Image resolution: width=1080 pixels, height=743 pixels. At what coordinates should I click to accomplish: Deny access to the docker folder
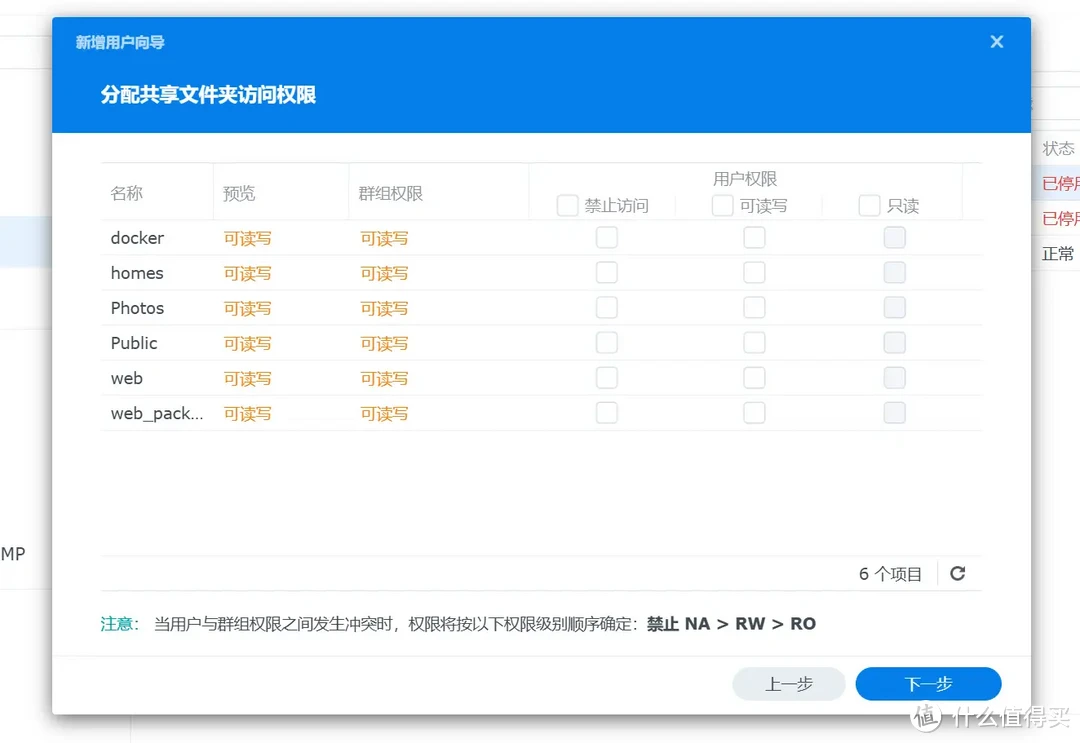[606, 237]
